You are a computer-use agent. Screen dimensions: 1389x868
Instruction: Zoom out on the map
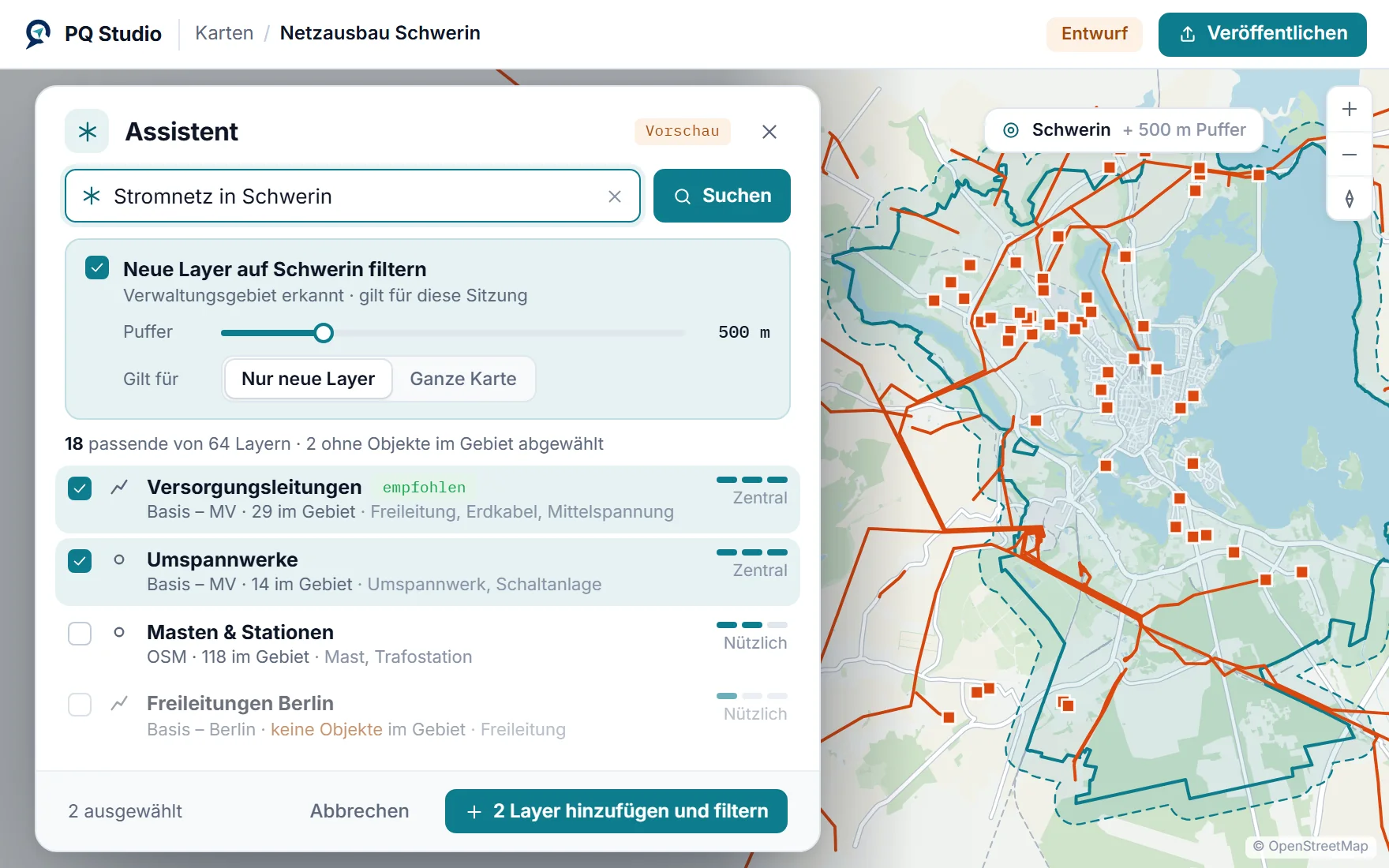[x=1350, y=154]
